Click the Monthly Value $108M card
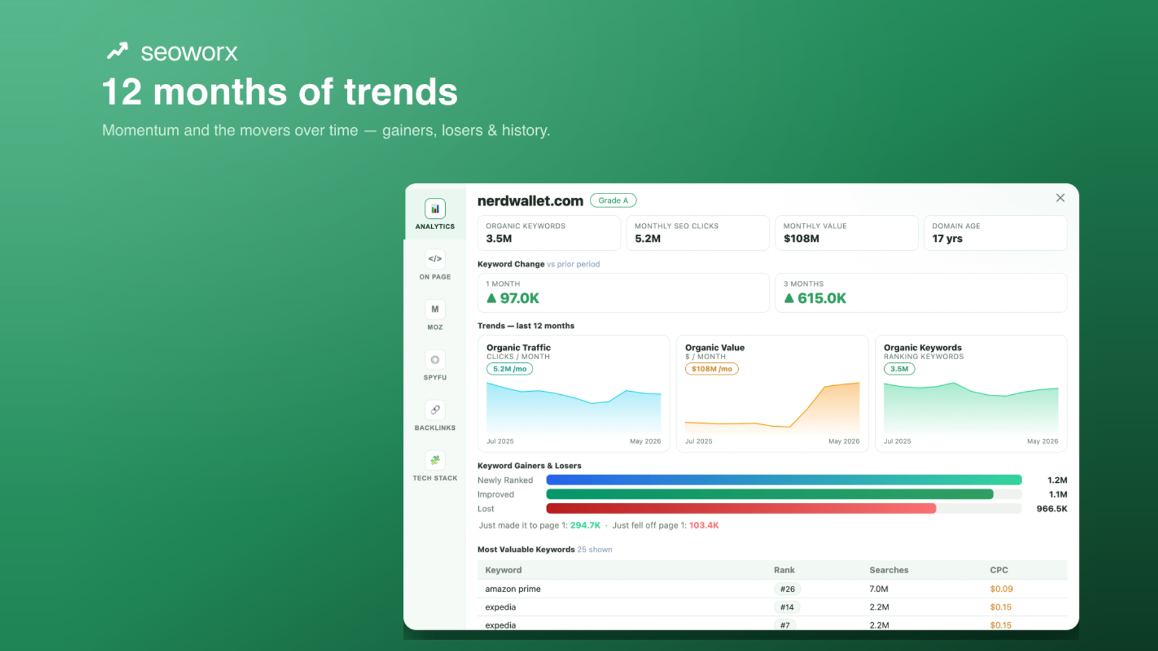1158x651 pixels. (x=846, y=233)
